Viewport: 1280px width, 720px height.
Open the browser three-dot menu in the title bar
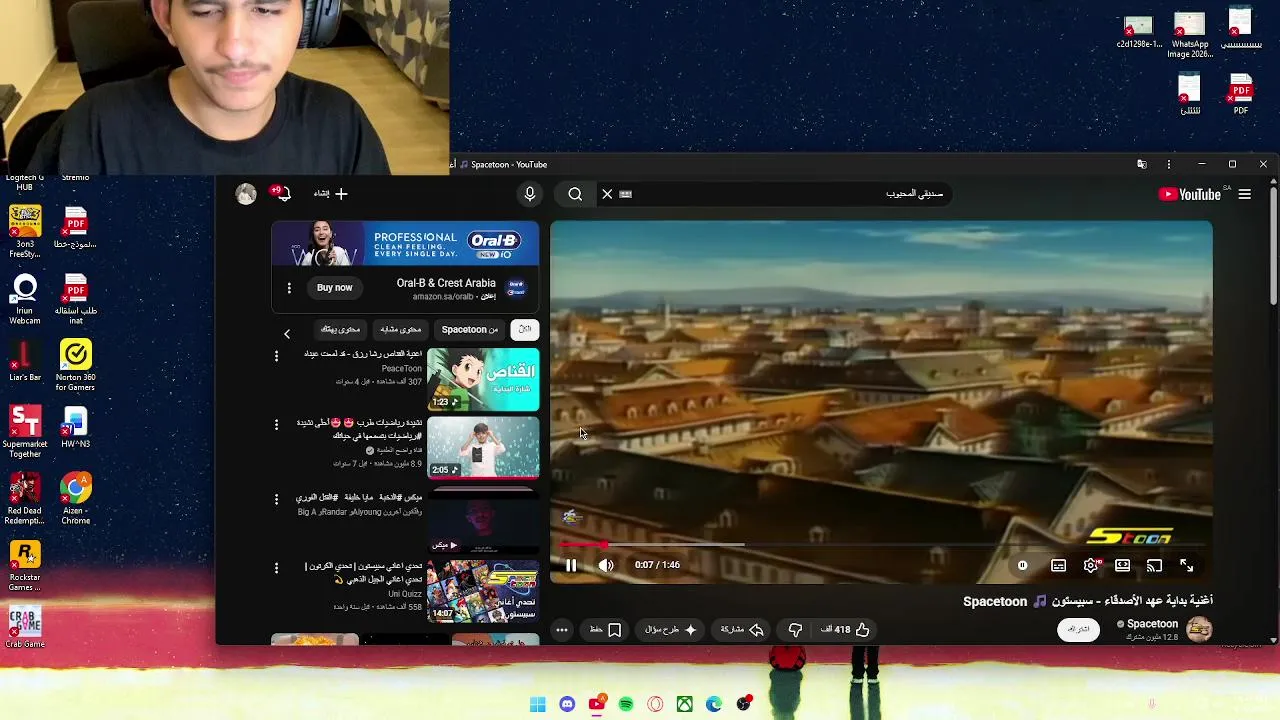pyautogui.click(x=1169, y=164)
